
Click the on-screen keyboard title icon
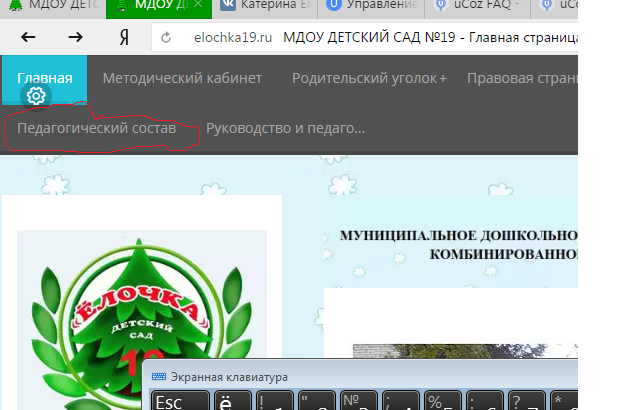(159, 377)
